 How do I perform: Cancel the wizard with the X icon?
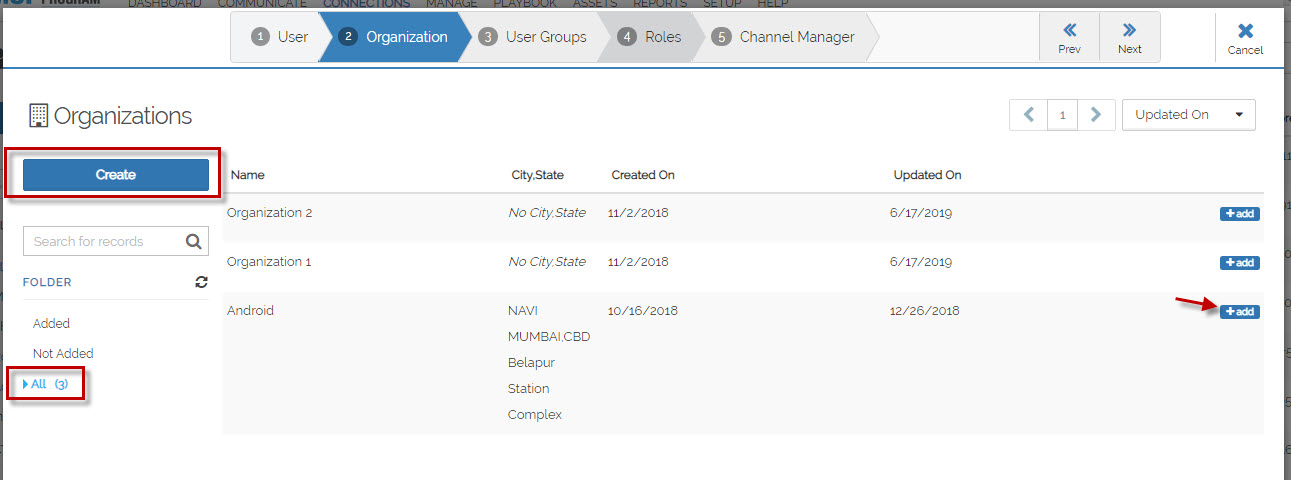coord(1245,38)
